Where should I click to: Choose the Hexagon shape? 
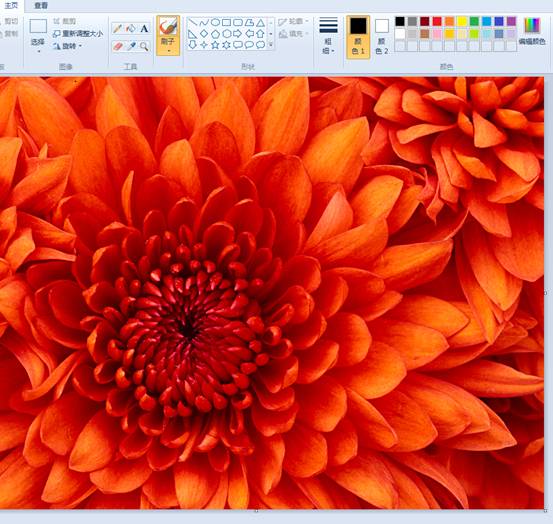(x=226, y=34)
